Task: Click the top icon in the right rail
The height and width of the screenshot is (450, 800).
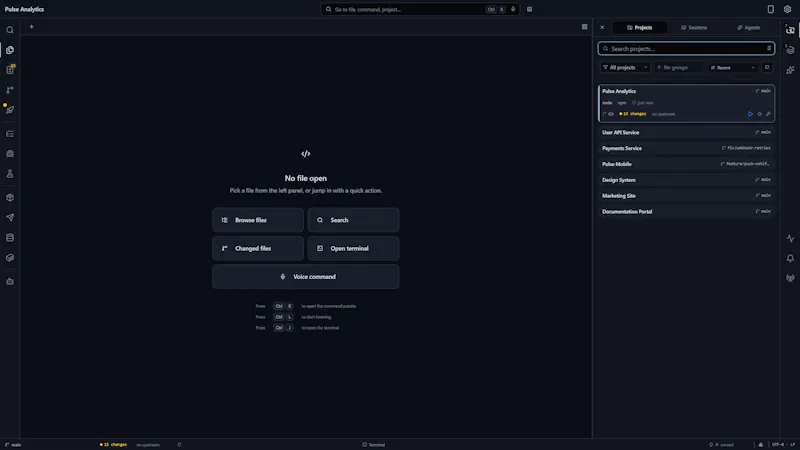Action: pyautogui.click(x=790, y=30)
